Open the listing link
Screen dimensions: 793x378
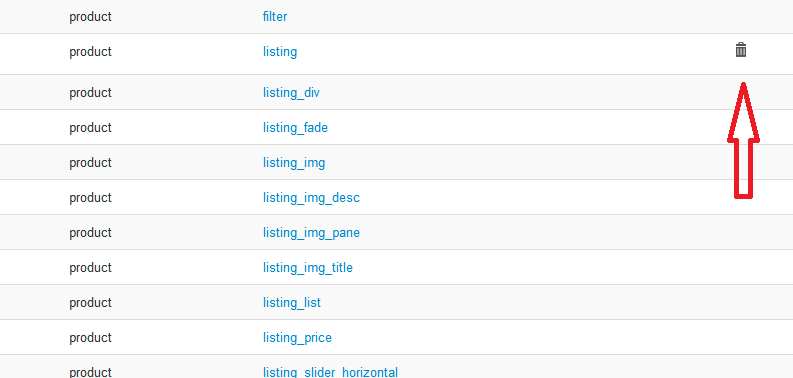tap(280, 52)
